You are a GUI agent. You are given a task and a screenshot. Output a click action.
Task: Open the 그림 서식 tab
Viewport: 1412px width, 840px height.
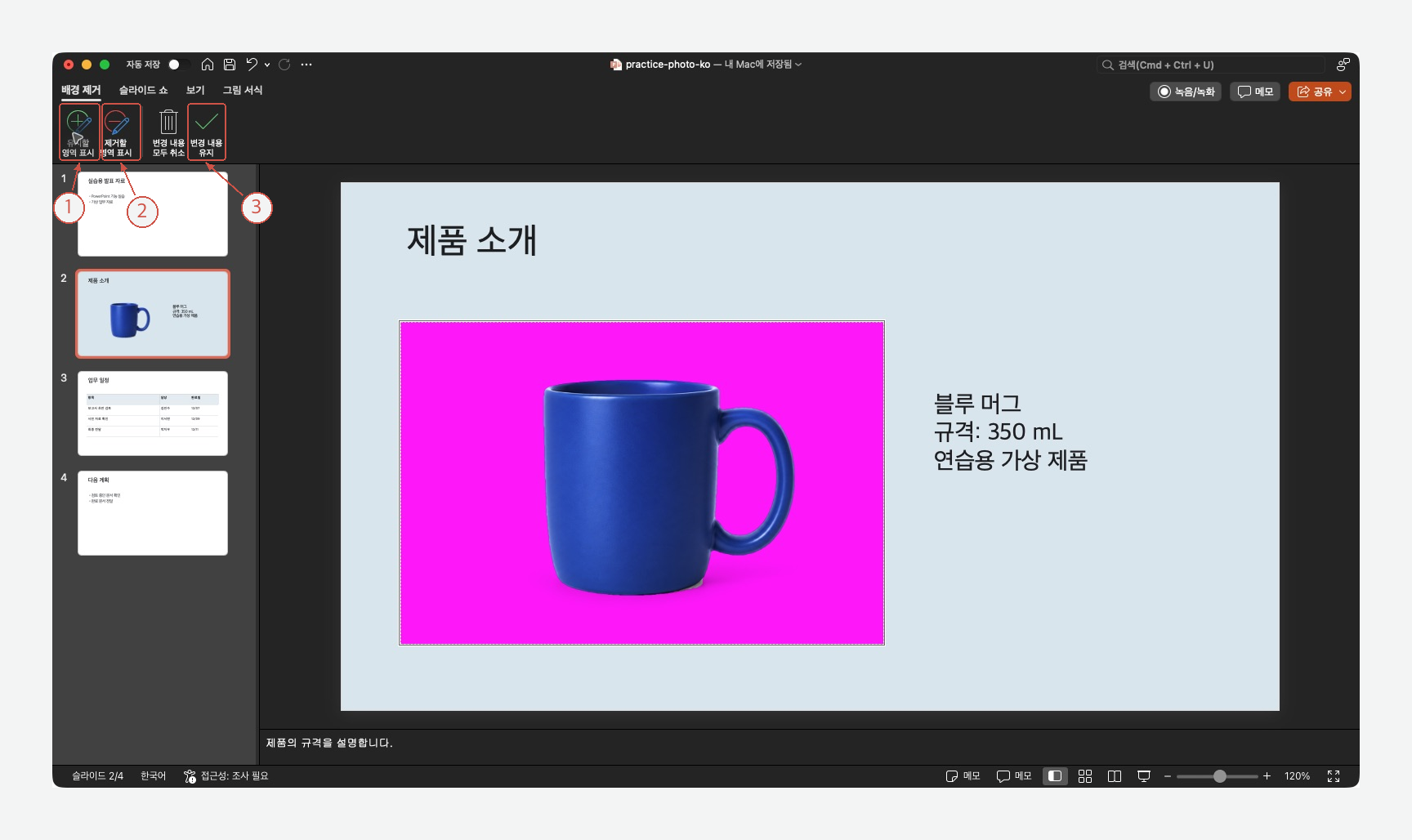pyautogui.click(x=243, y=90)
